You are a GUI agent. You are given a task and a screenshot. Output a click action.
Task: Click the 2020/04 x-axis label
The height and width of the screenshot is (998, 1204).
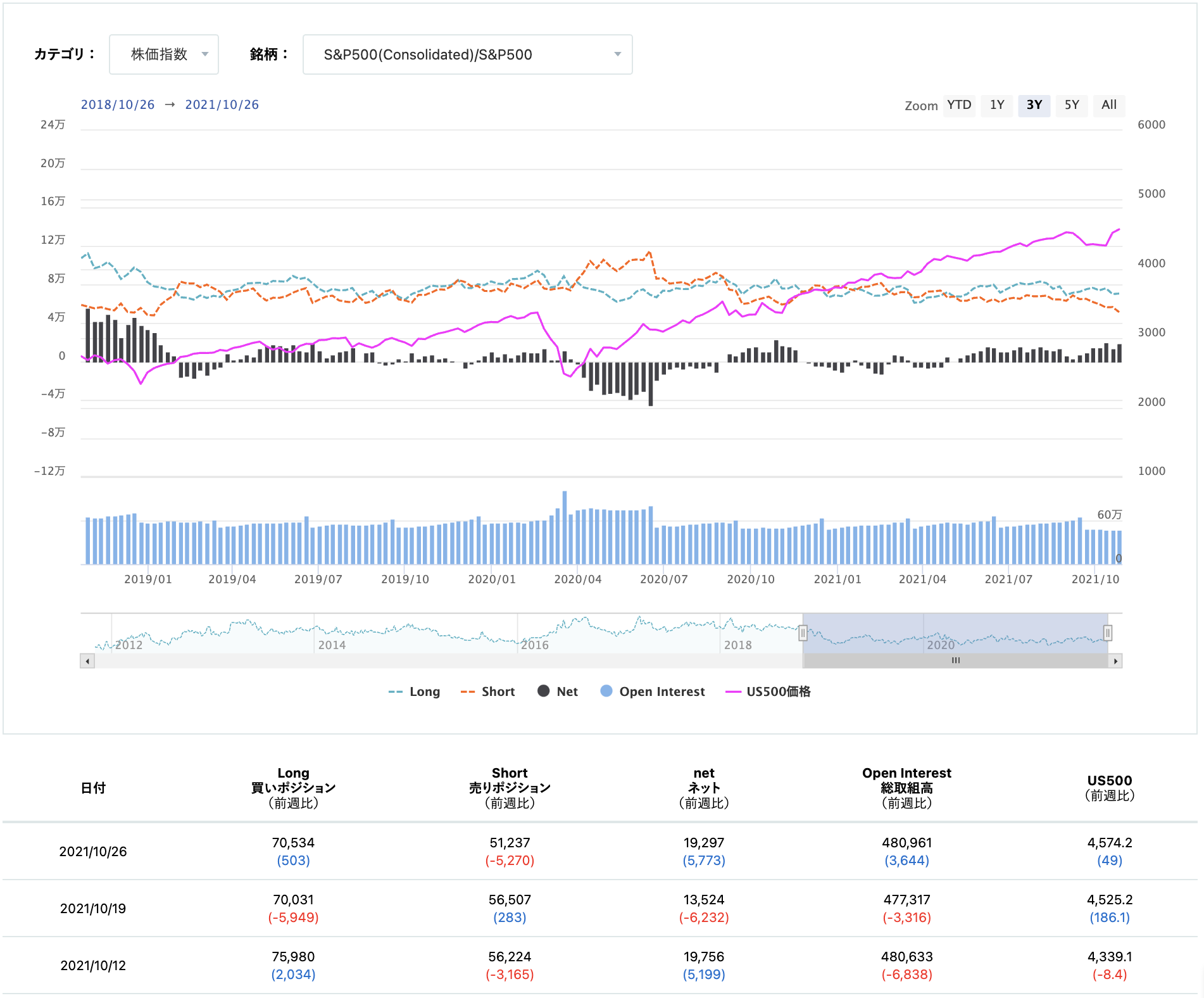[x=578, y=579]
